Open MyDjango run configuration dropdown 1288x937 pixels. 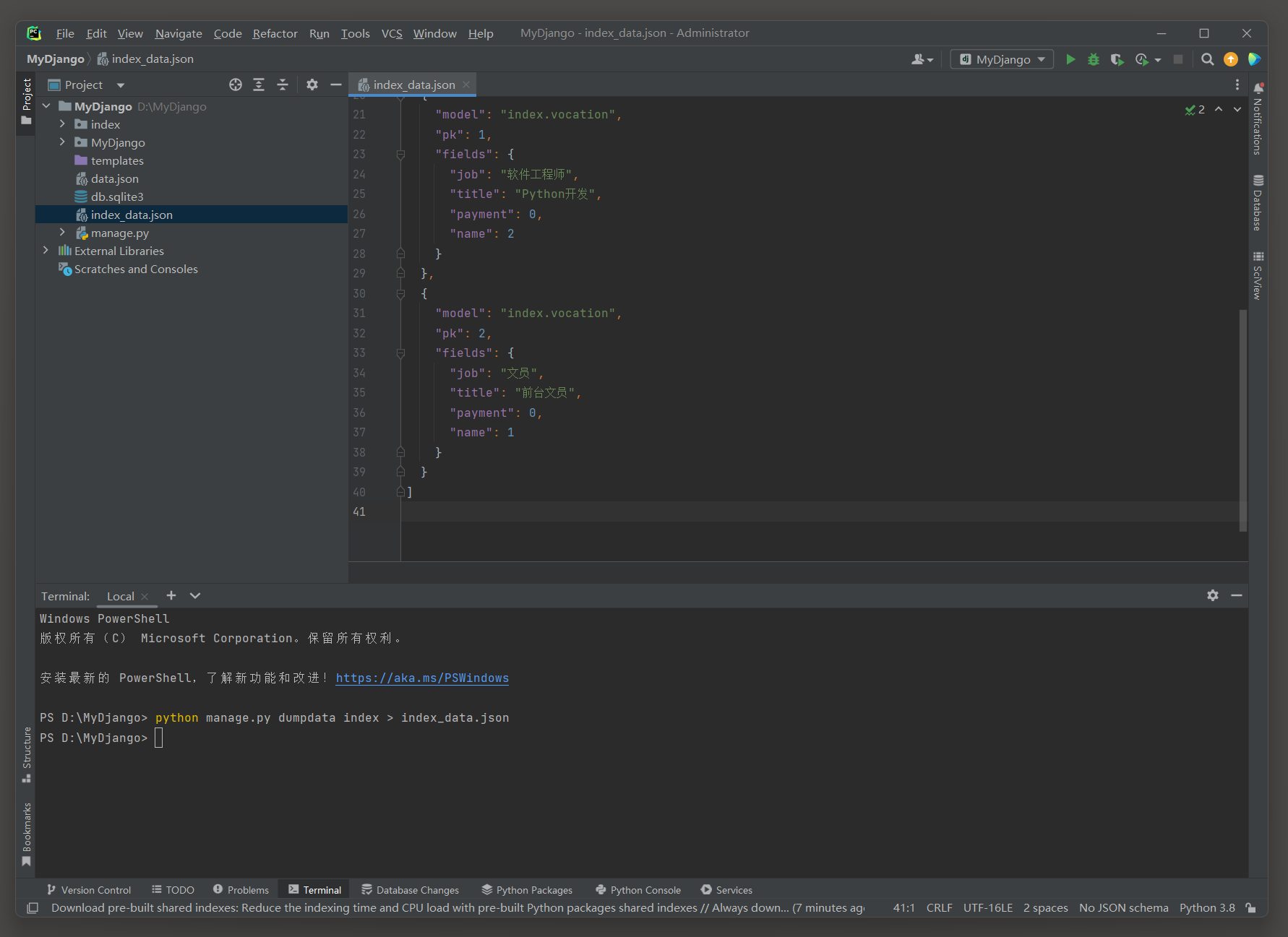coord(1002,59)
